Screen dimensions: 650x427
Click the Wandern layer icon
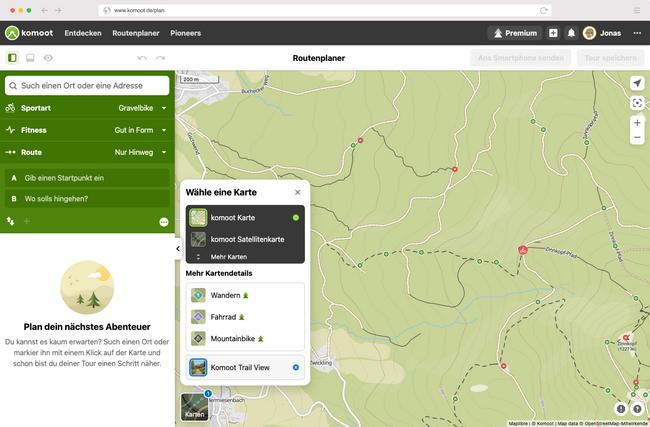[x=198, y=295]
